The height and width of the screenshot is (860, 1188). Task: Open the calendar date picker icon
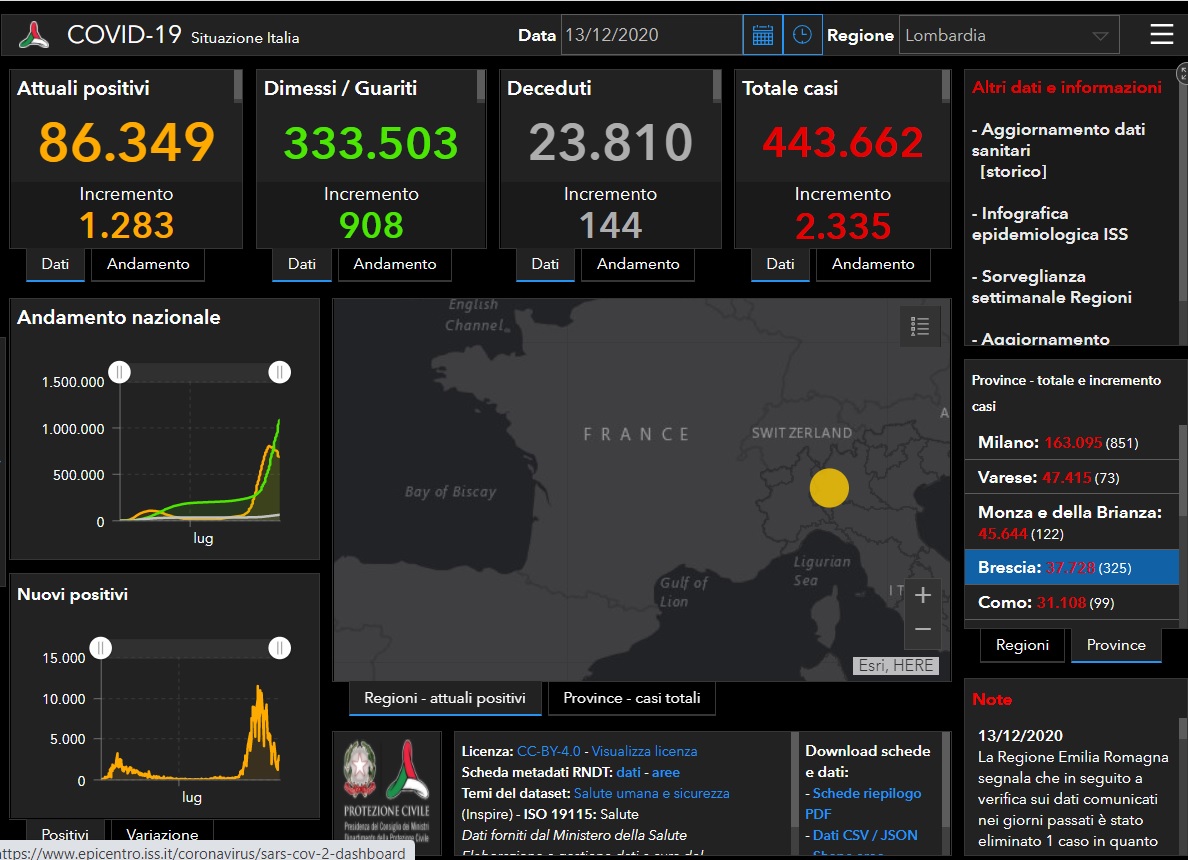[x=762, y=35]
